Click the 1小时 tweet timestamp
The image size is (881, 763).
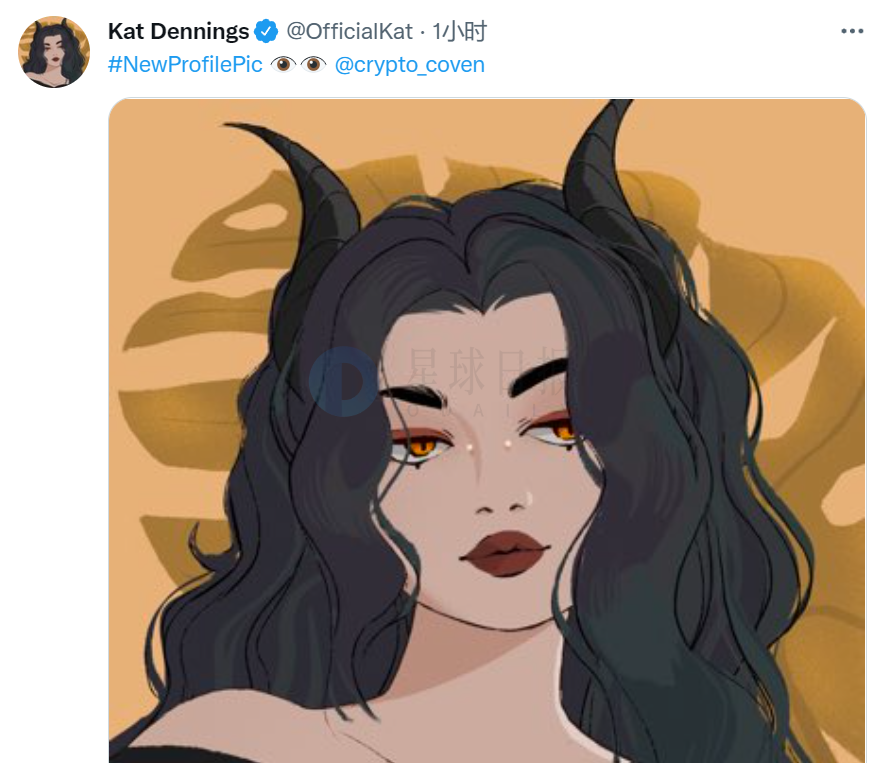pos(459,32)
